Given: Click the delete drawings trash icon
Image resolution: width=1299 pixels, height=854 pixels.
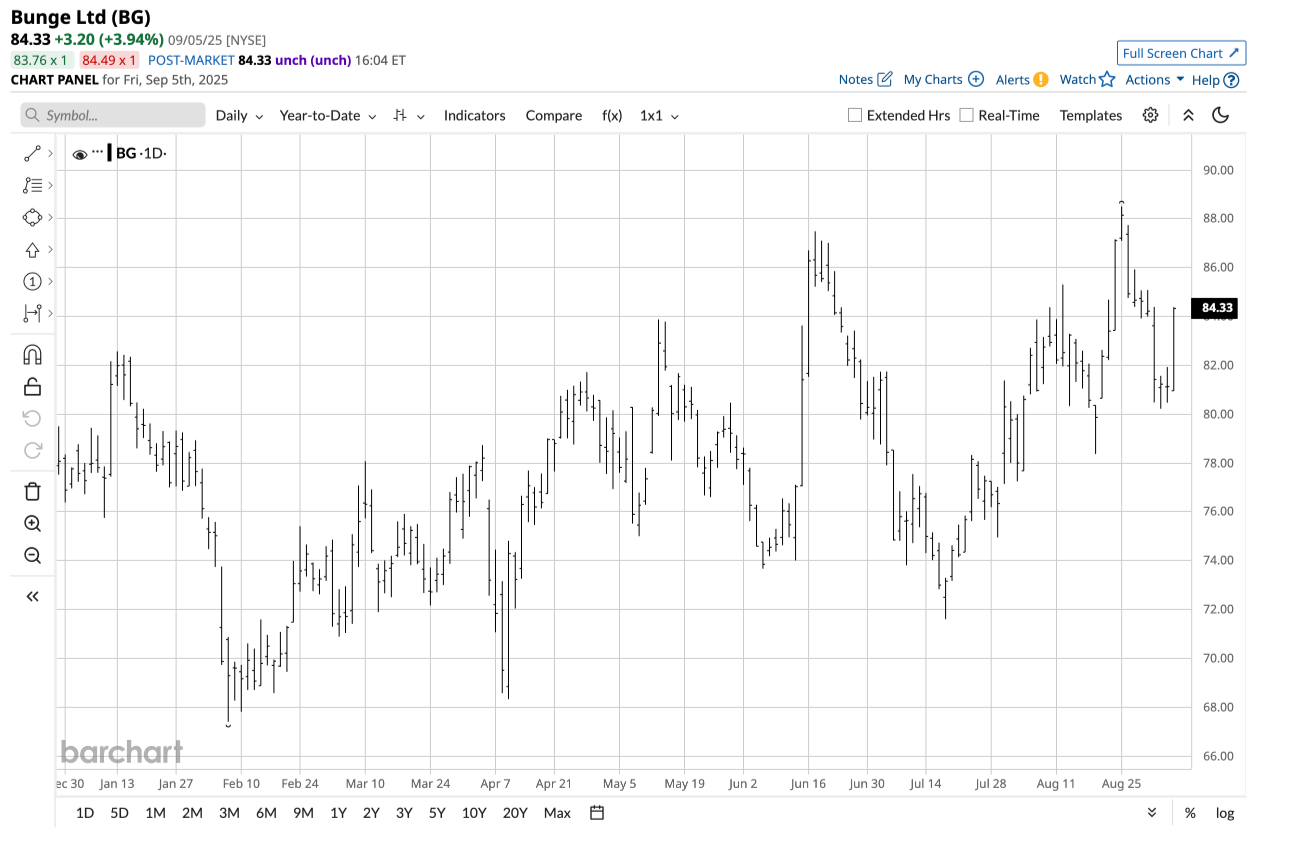Looking at the screenshot, I should pyautogui.click(x=32, y=490).
